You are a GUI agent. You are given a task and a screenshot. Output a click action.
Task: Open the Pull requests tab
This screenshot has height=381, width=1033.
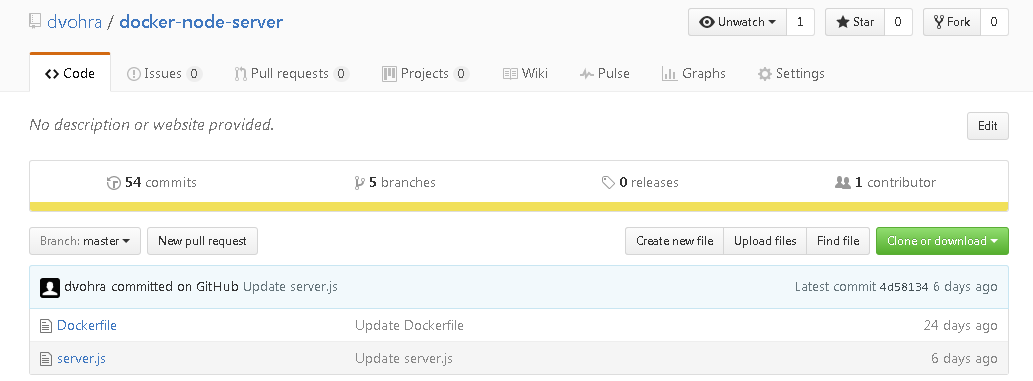(291, 73)
